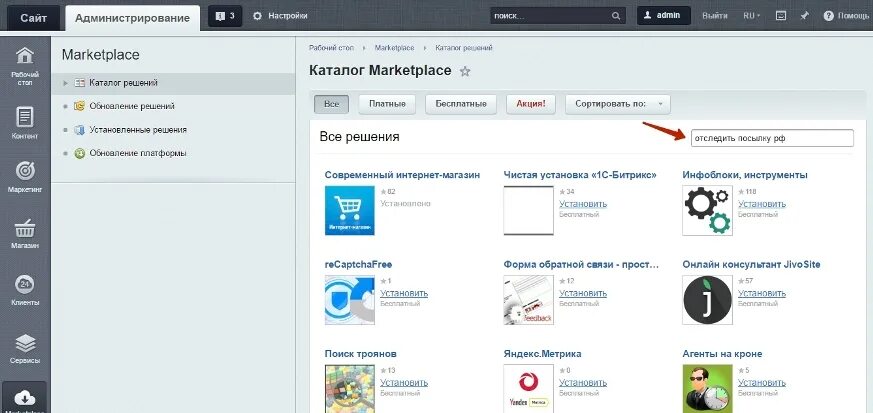The width and height of the screenshot is (873, 413).
Task: Open the Маркетинг sidebar section
Action: pyautogui.click(x=25, y=177)
